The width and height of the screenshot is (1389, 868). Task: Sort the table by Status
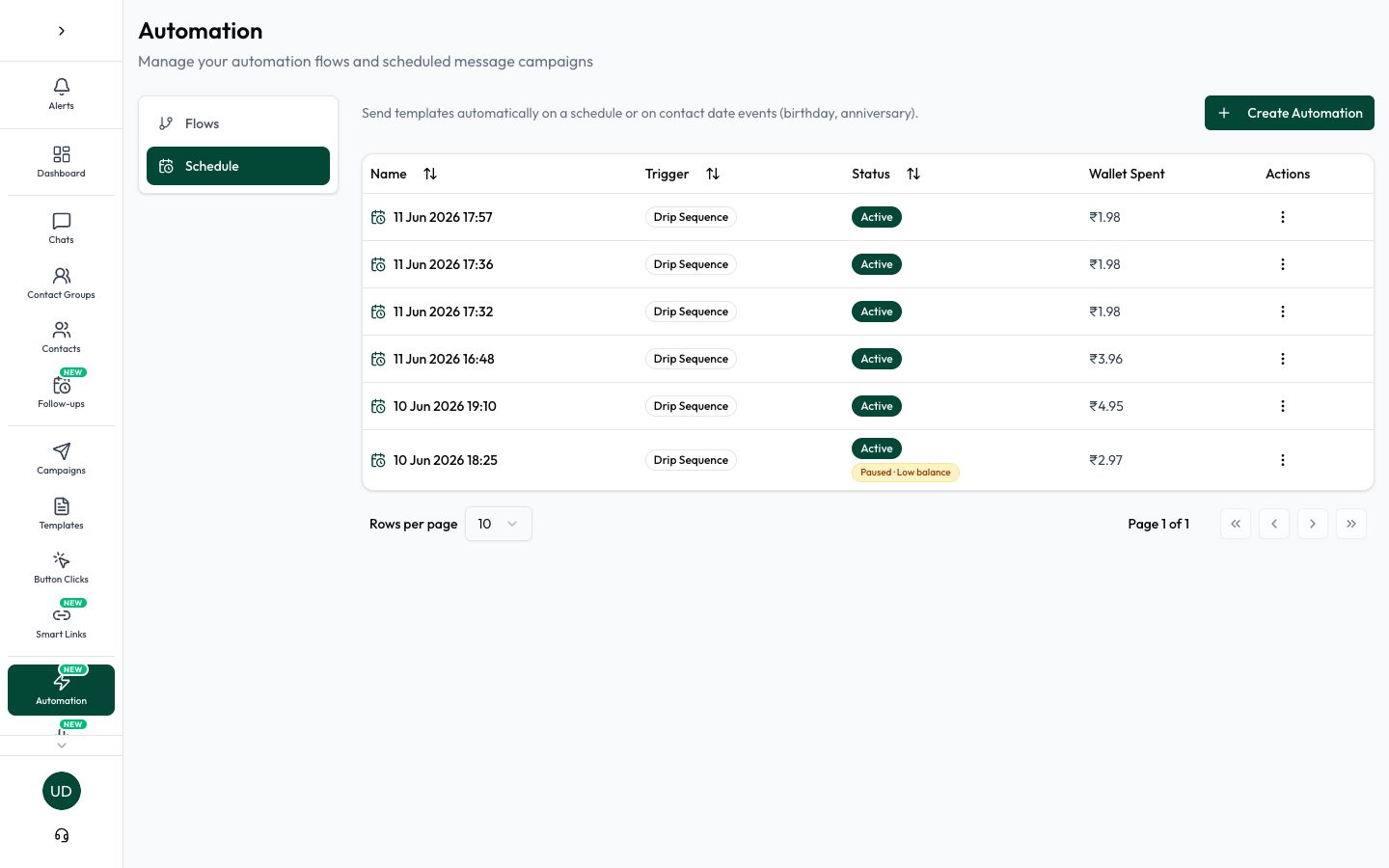click(913, 174)
